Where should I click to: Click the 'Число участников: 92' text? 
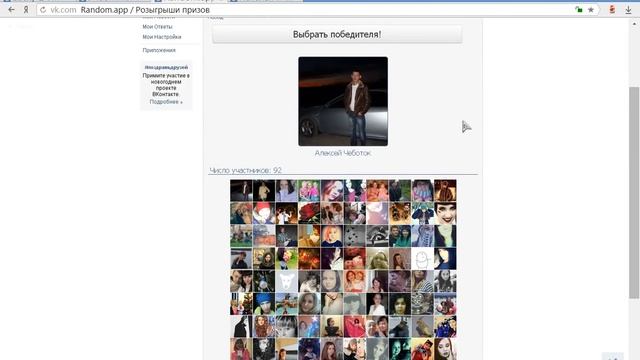click(x=245, y=170)
